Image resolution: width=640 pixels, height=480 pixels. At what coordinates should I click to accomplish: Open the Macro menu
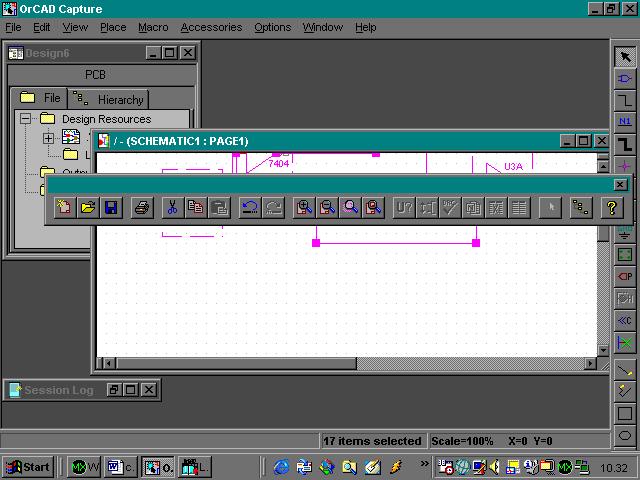(153, 27)
